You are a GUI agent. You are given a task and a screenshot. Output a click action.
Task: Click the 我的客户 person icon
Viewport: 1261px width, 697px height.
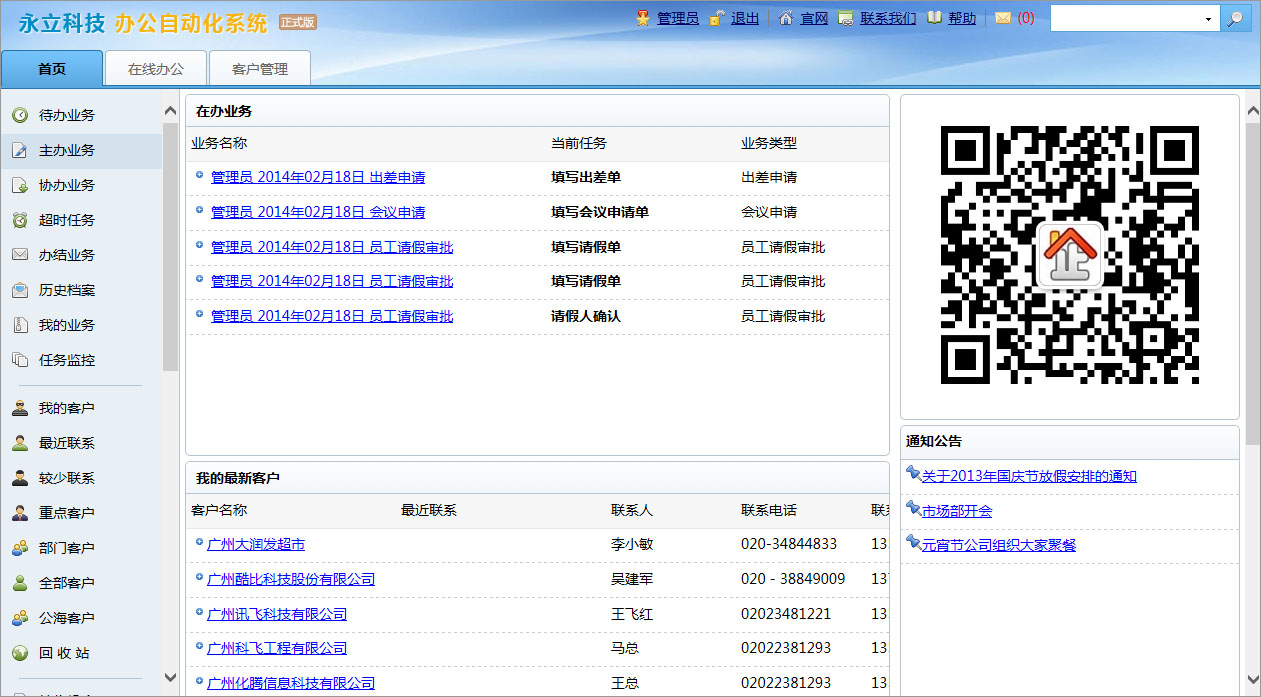tap(20, 408)
